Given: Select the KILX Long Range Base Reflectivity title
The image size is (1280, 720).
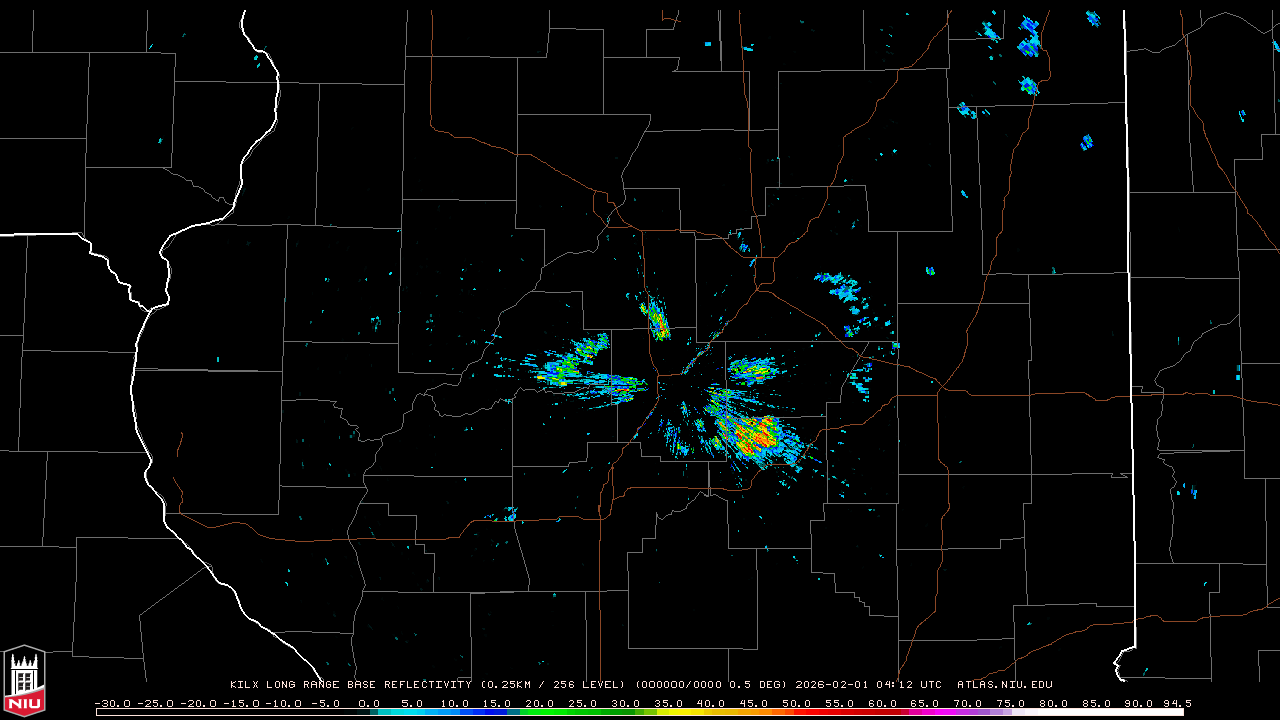Looking at the screenshot, I should (x=350, y=685).
